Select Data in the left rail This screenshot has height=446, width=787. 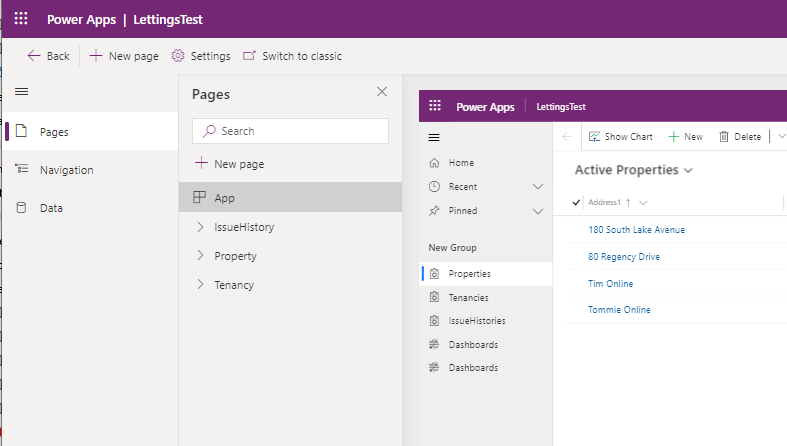tap(90, 208)
